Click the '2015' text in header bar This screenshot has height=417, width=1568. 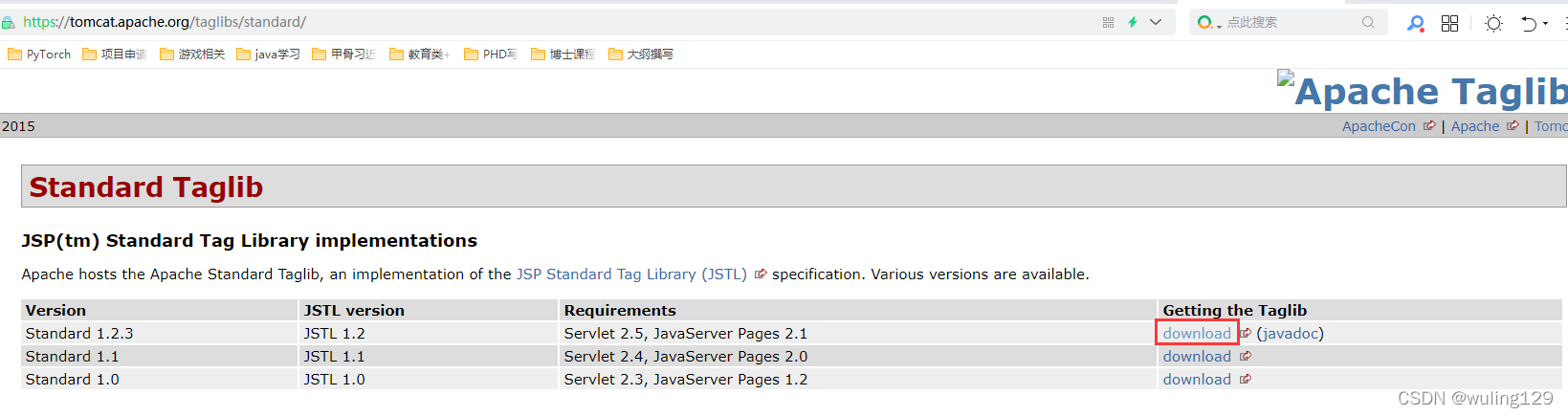(18, 126)
